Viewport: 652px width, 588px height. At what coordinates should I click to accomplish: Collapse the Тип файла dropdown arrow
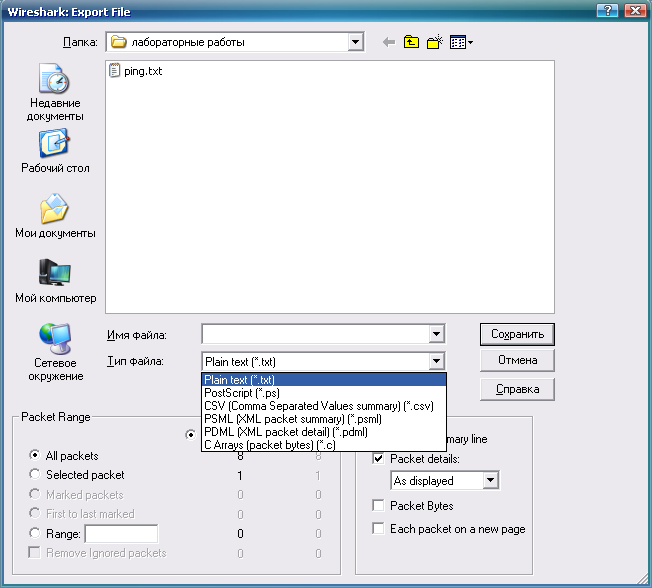tap(436, 361)
